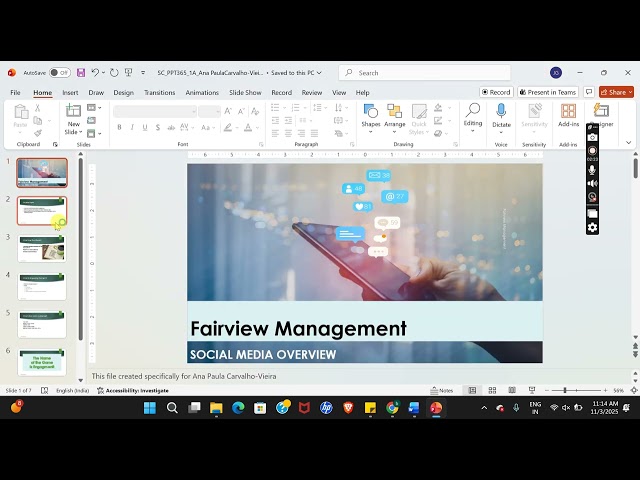Start presentation from beginning icon
This screenshot has width=640, height=480.
(x=129, y=73)
